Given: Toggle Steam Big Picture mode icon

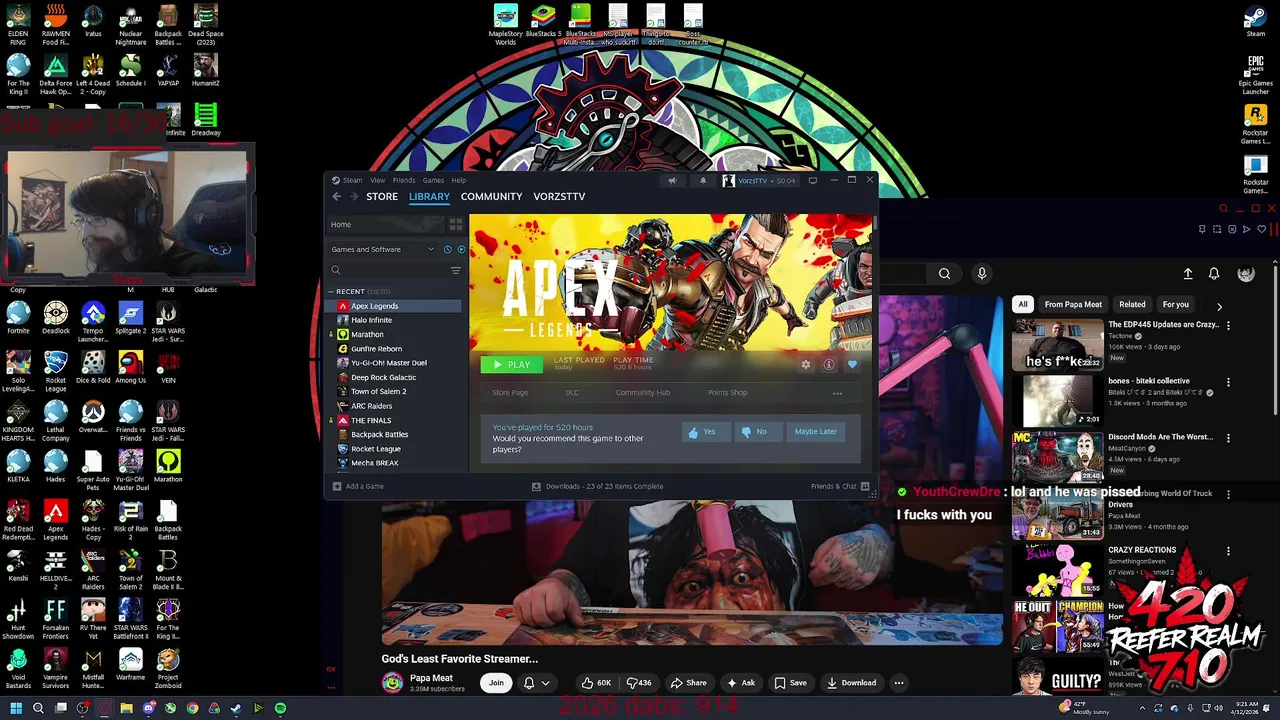Looking at the screenshot, I should tap(813, 181).
